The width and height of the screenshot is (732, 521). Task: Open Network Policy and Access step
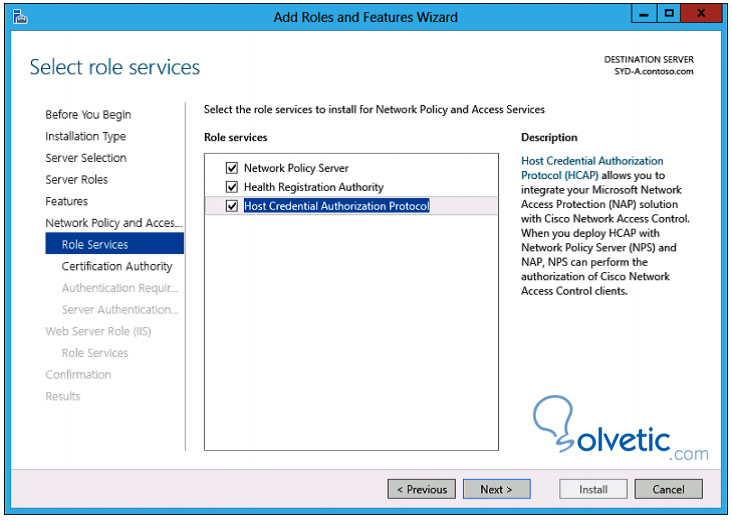point(114,223)
